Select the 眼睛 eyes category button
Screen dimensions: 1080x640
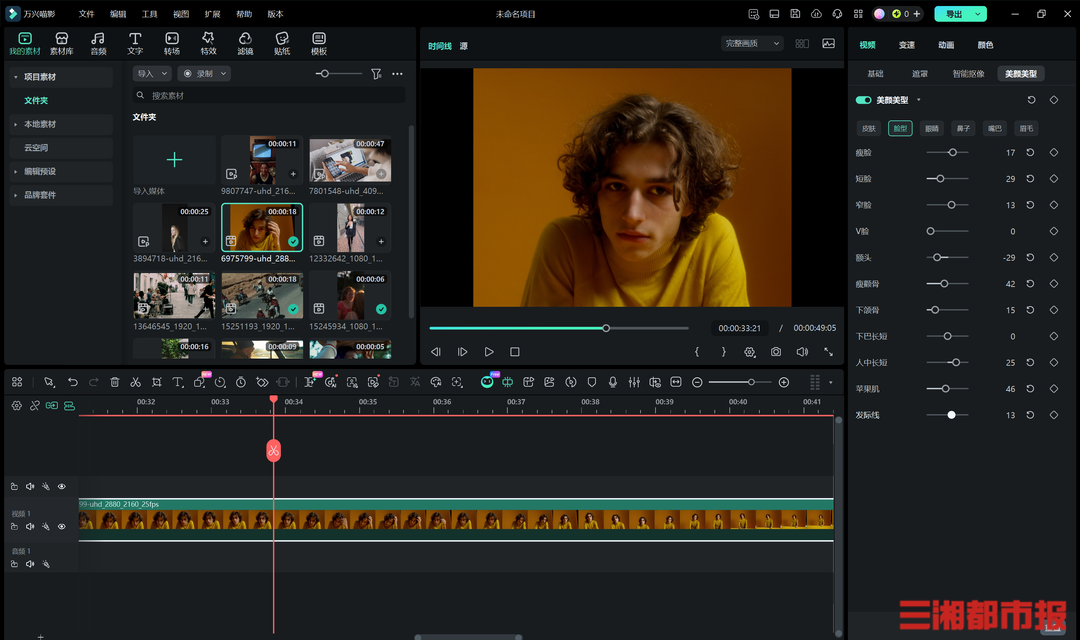point(932,128)
